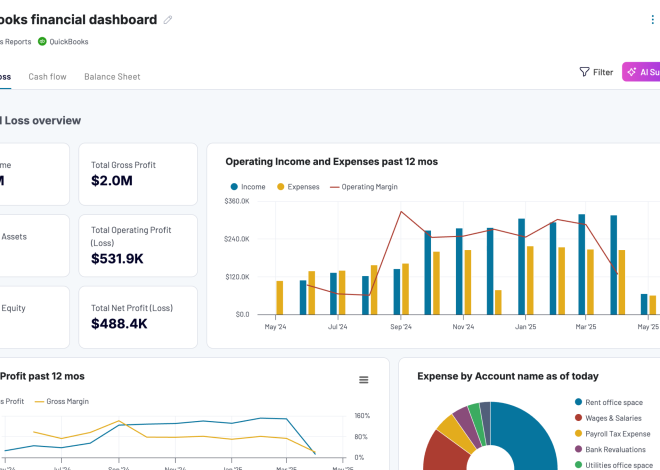Screen dimensions: 660x470
Task: Click the Filter funnel icon
Action: coord(584,72)
